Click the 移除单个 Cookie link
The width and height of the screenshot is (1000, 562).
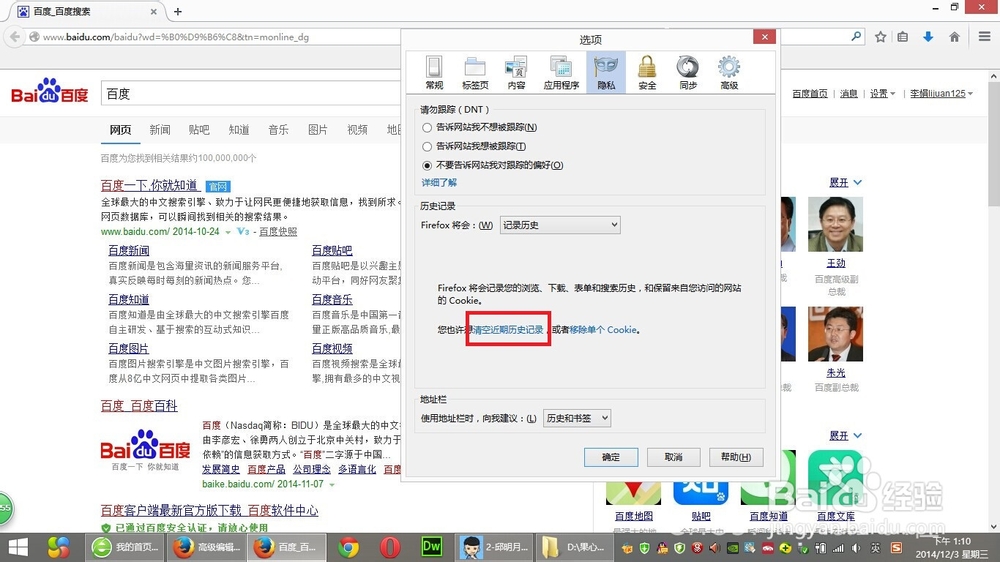click(x=603, y=330)
